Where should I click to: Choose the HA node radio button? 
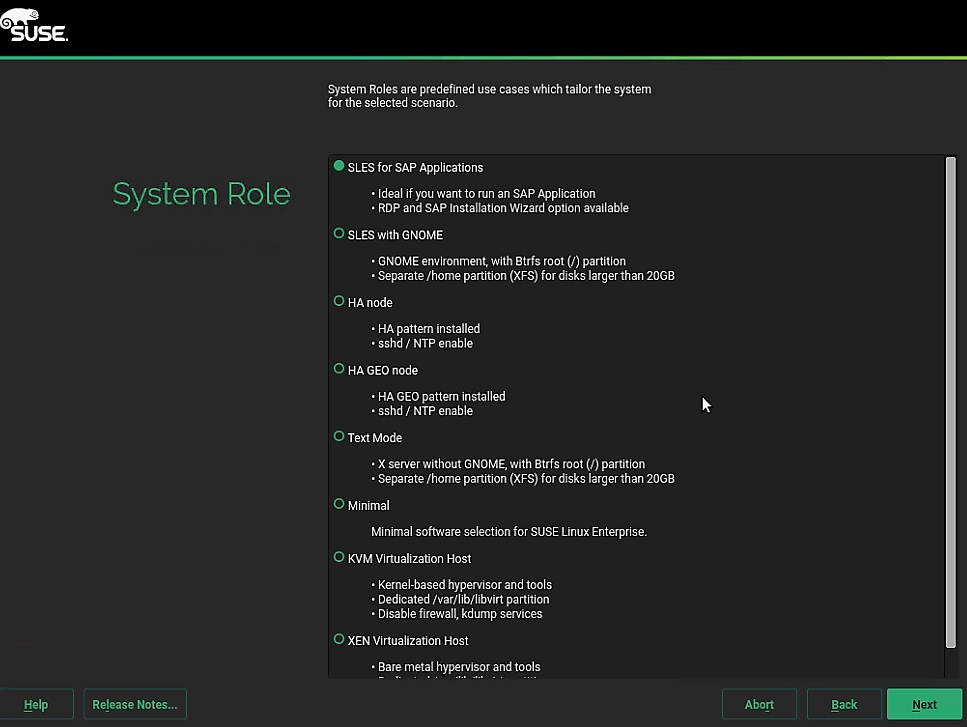[x=339, y=302]
